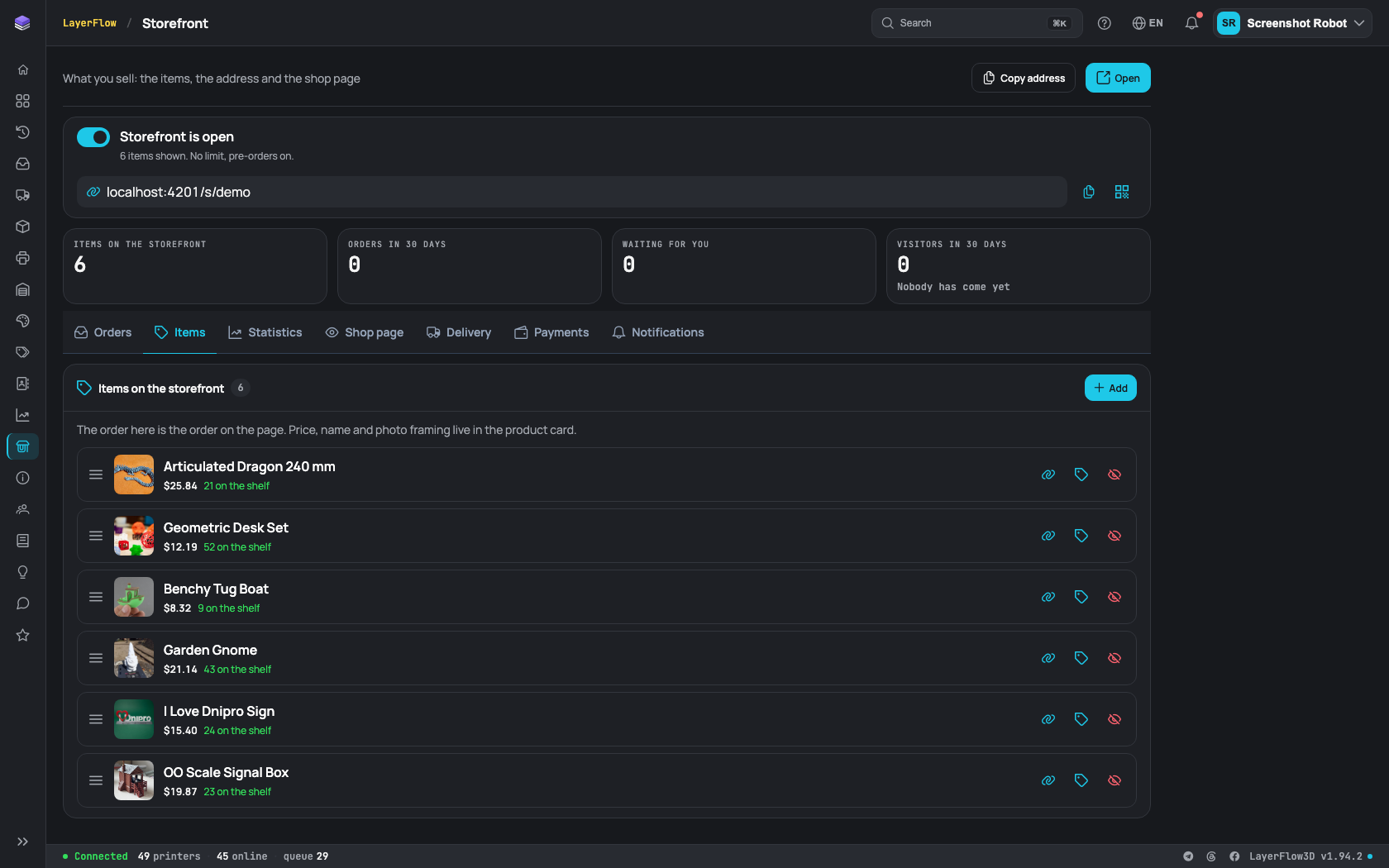Show the storefront QR code

coord(1122,192)
